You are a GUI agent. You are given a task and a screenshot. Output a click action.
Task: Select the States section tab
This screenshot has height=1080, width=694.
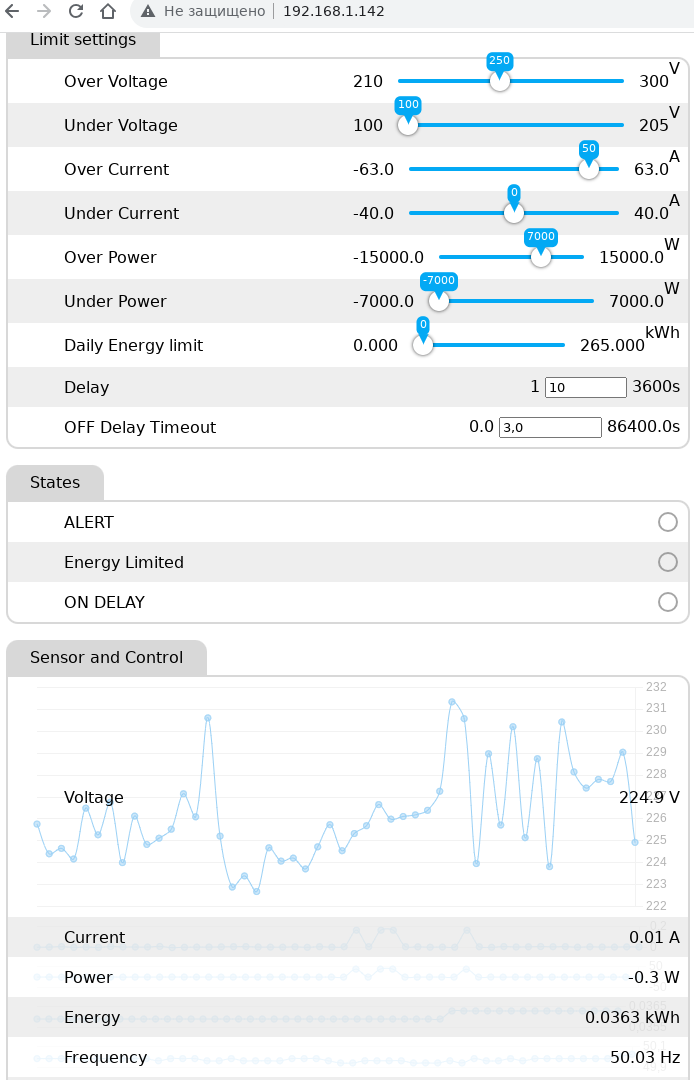(55, 483)
